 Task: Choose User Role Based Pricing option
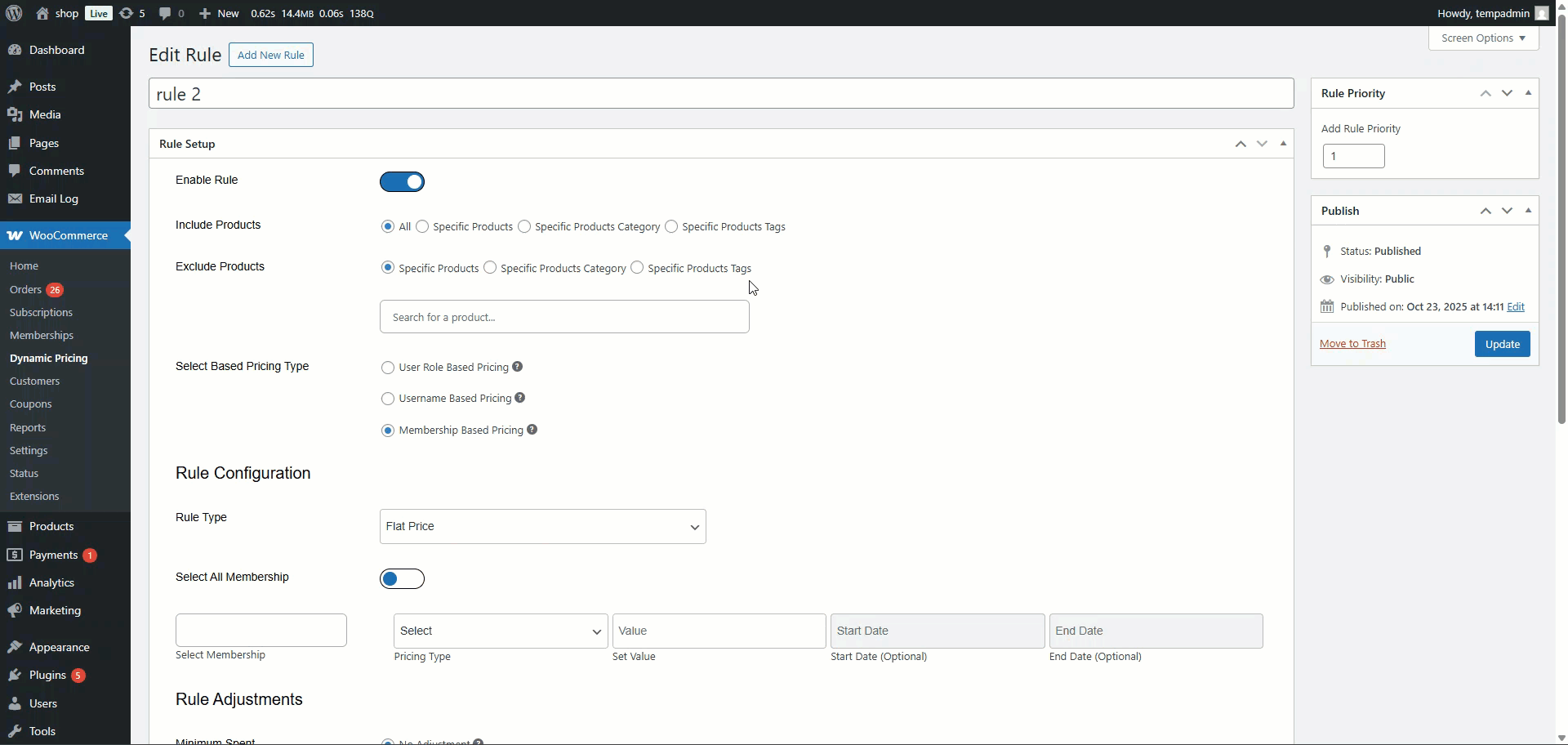(x=388, y=368)
